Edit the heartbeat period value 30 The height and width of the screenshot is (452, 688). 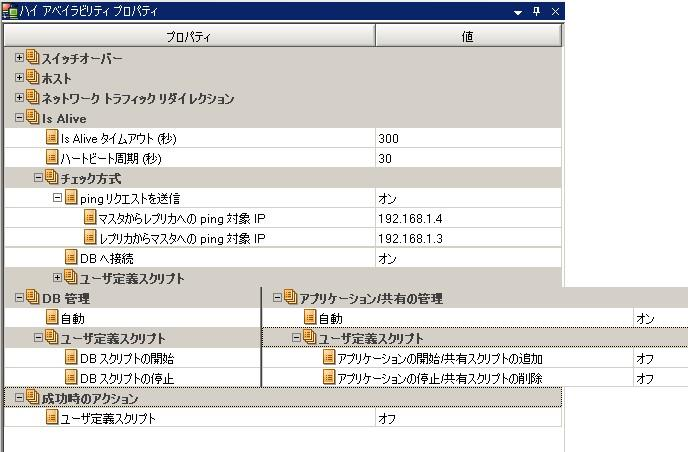tap(468, 158)
